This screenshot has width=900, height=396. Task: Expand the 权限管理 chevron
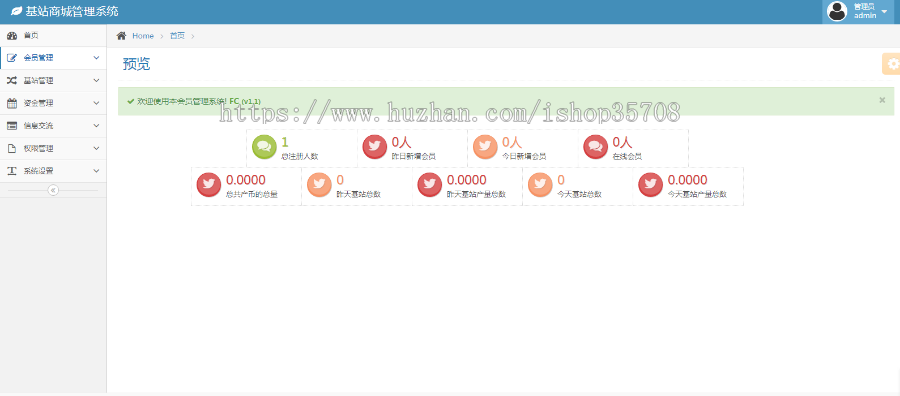click(96, 148)
